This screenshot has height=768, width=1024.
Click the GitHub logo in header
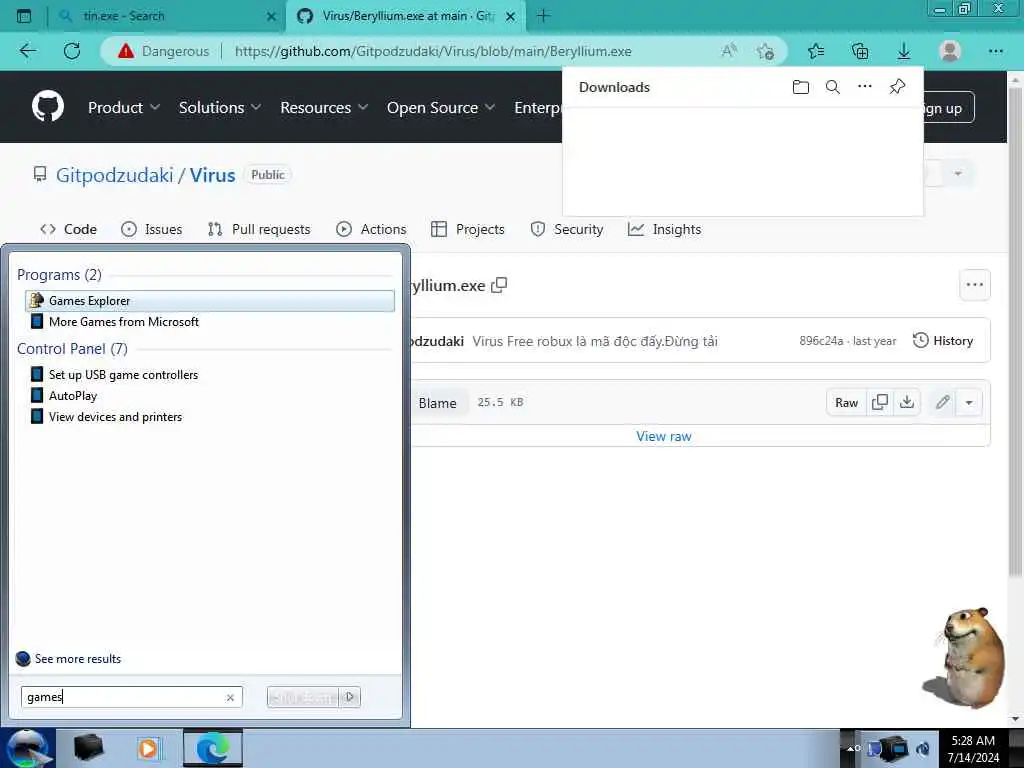pos(48,106)
